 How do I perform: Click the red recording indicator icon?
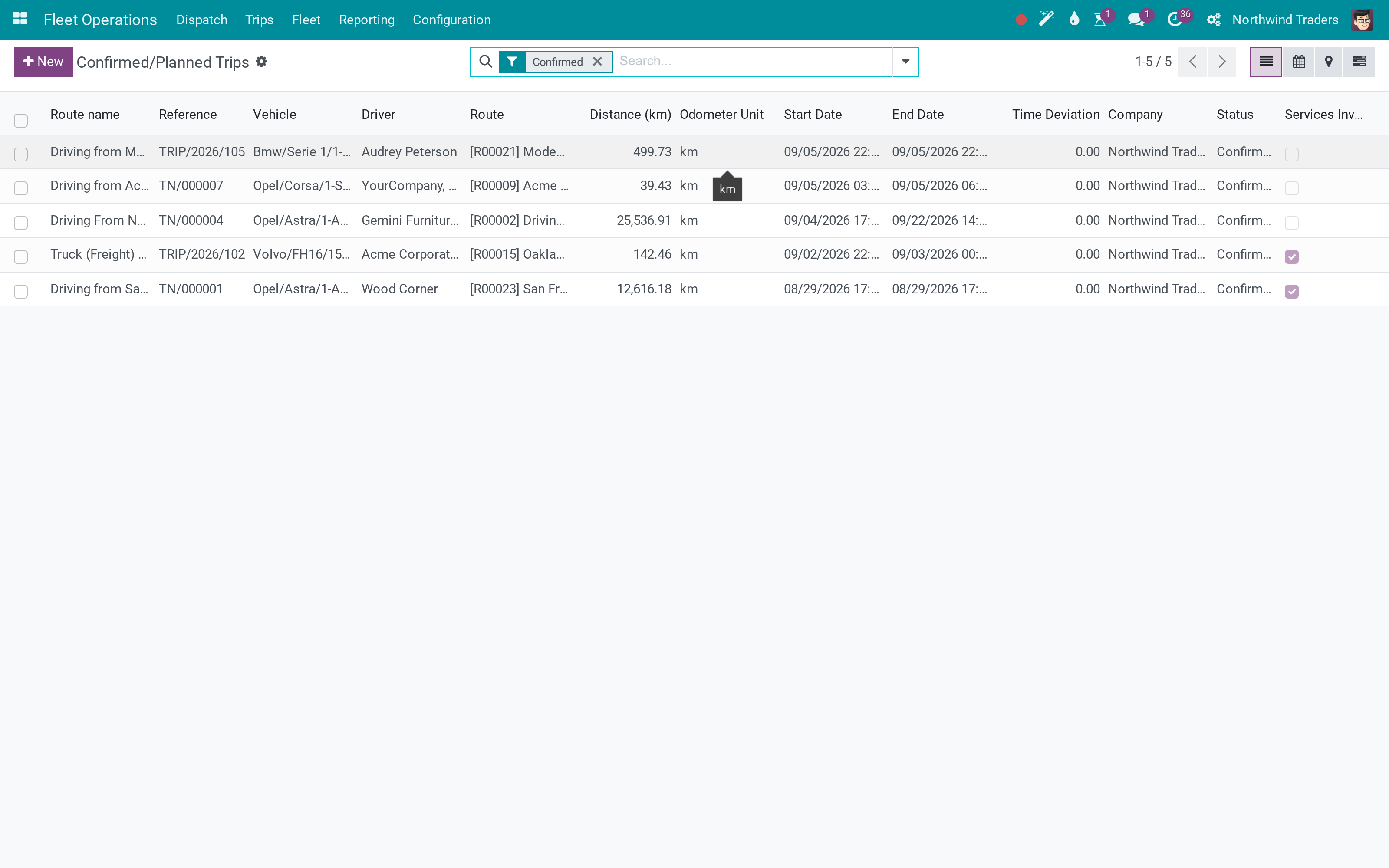[1020, 20]
